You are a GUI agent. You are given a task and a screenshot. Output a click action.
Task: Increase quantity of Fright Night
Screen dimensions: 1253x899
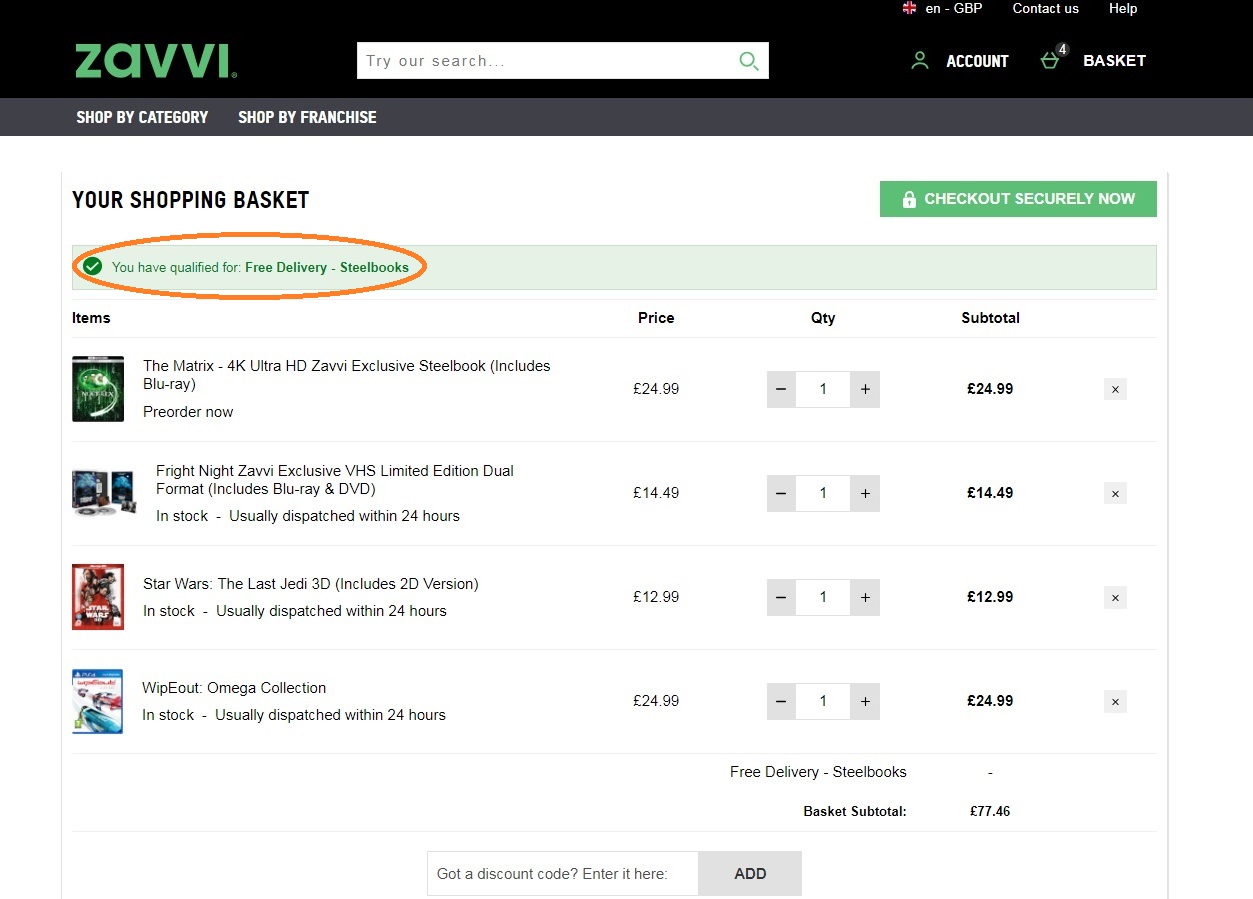click(865, 493)
